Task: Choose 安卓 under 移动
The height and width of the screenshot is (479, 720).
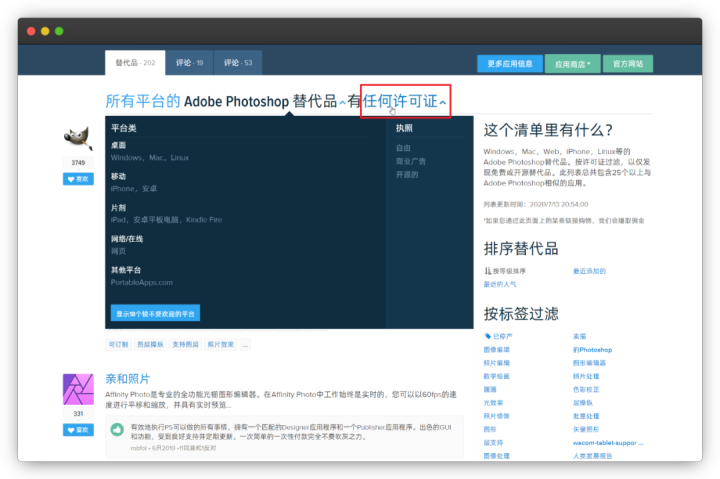Action: pos(149,189)
